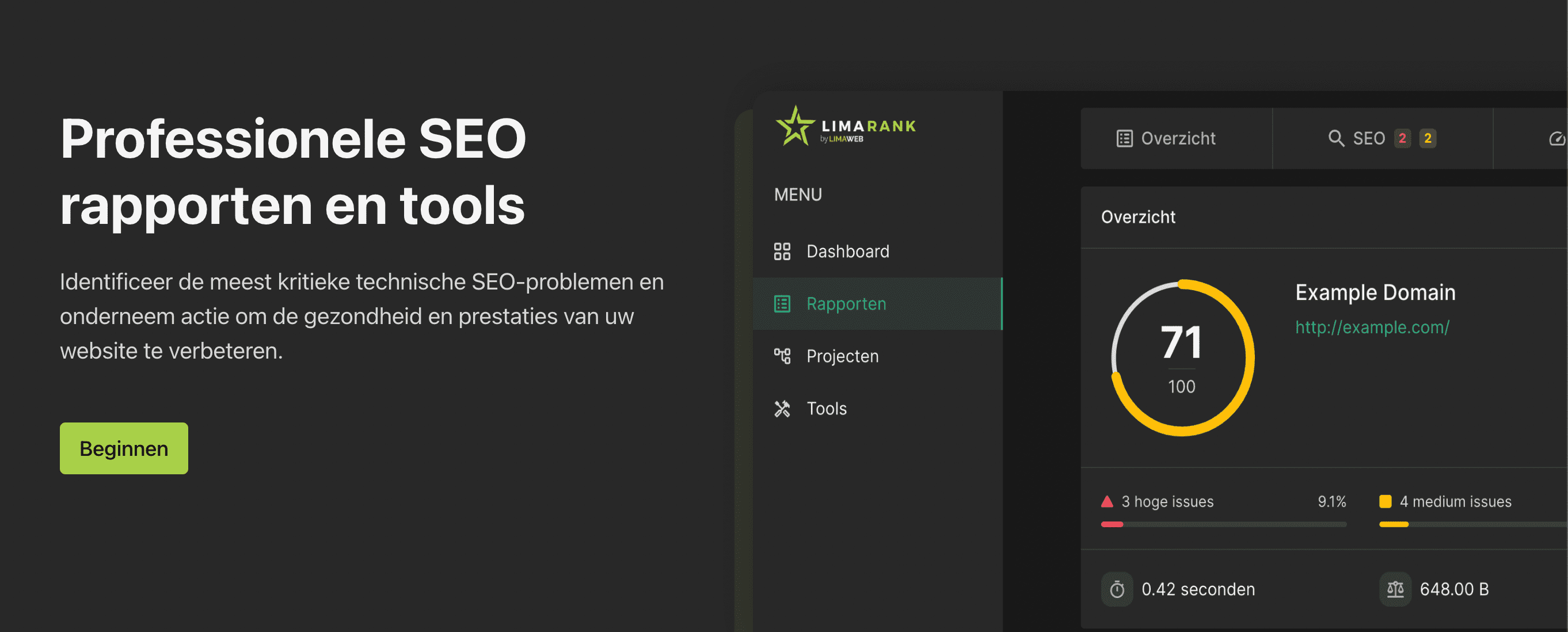This screenshot has width=1568, height=632.
Task: Click the Overzicht panel heading
Action: coord(1138,217)
